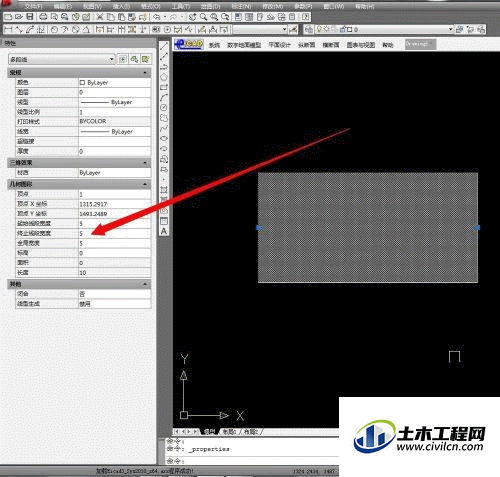Save the drawing with the floppy icon
500x477 pixels.
point(30,17)
